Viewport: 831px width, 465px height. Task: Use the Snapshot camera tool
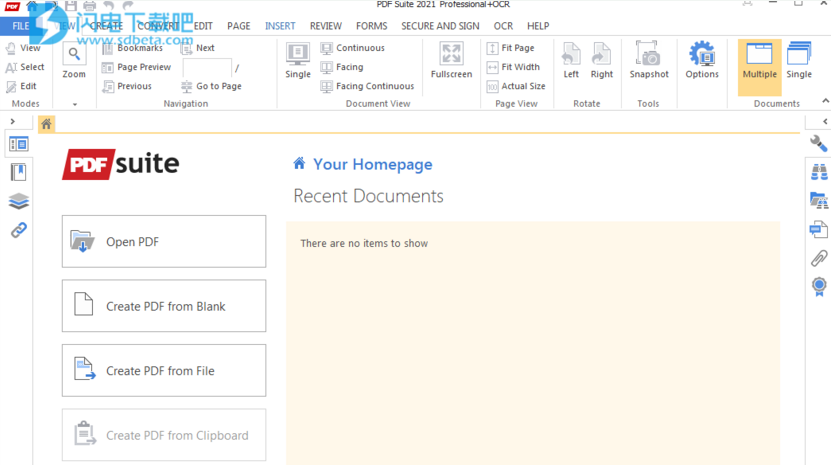pos(649,61)
